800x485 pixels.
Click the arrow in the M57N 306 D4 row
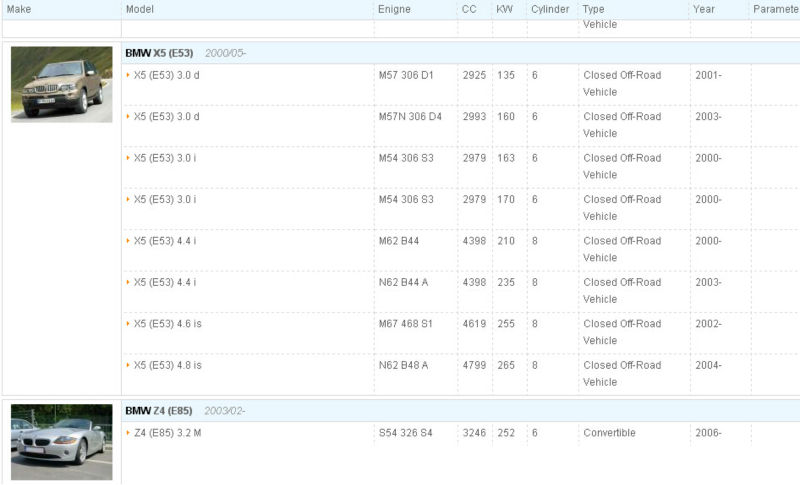[128, 116]
